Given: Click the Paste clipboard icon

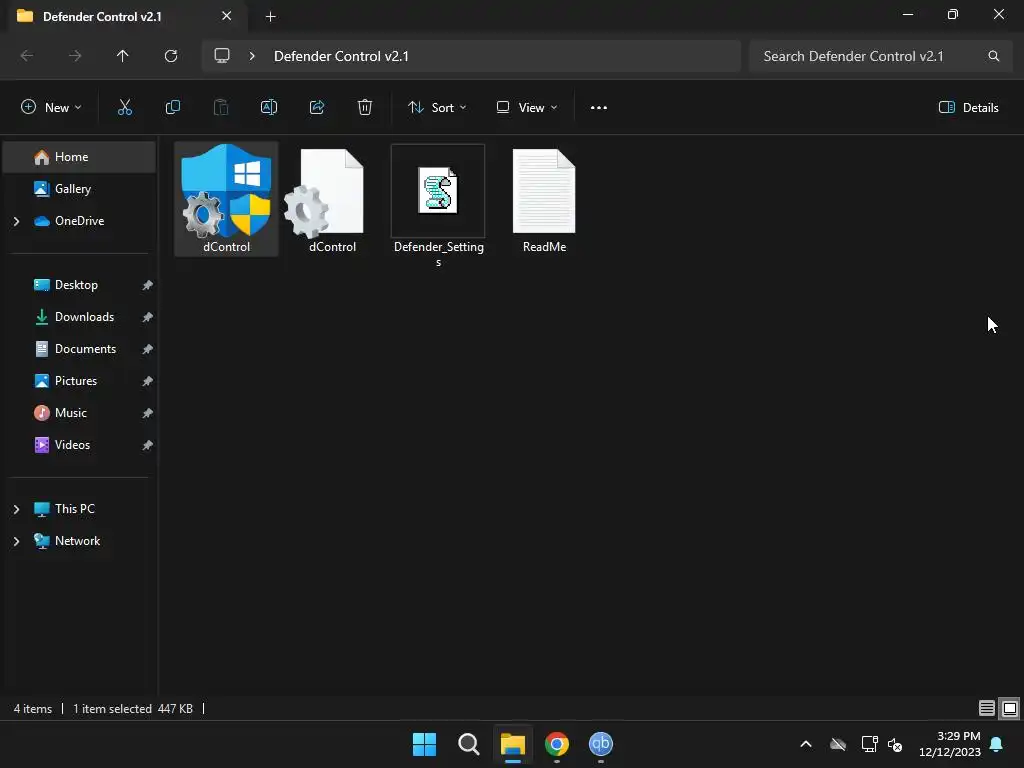Looking at the screenshot, I should pyautogui.click(x=221, y=108).
